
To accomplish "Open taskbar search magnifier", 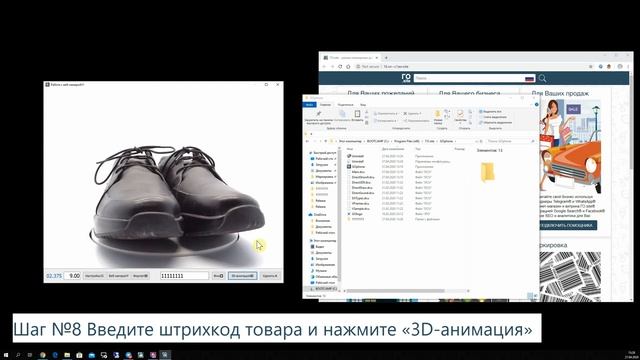I will point(18,355).
